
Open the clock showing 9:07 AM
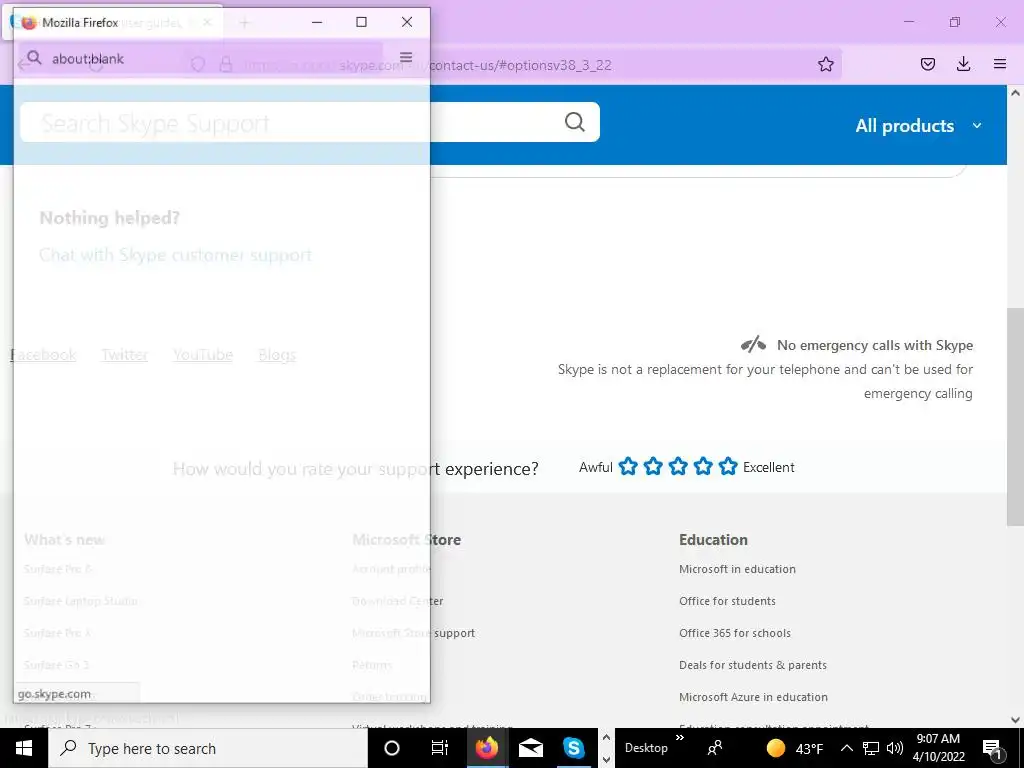click(x=938, y=748)
